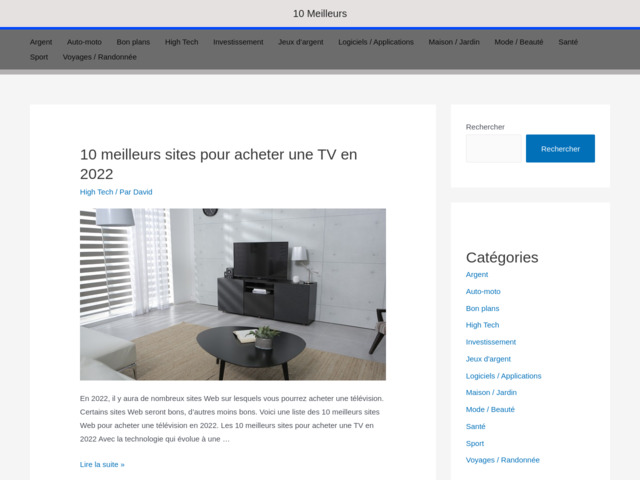Open the Argent menu item
This screenshot has width=640, height=480.
click(x=41, y=42)
